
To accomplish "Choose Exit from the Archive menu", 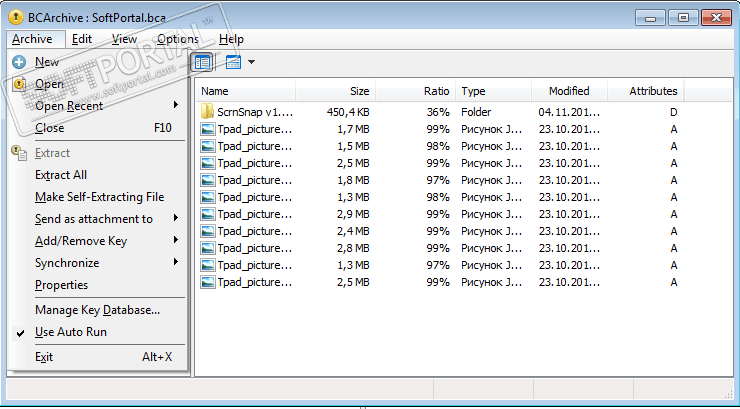I will coord(97,357).
